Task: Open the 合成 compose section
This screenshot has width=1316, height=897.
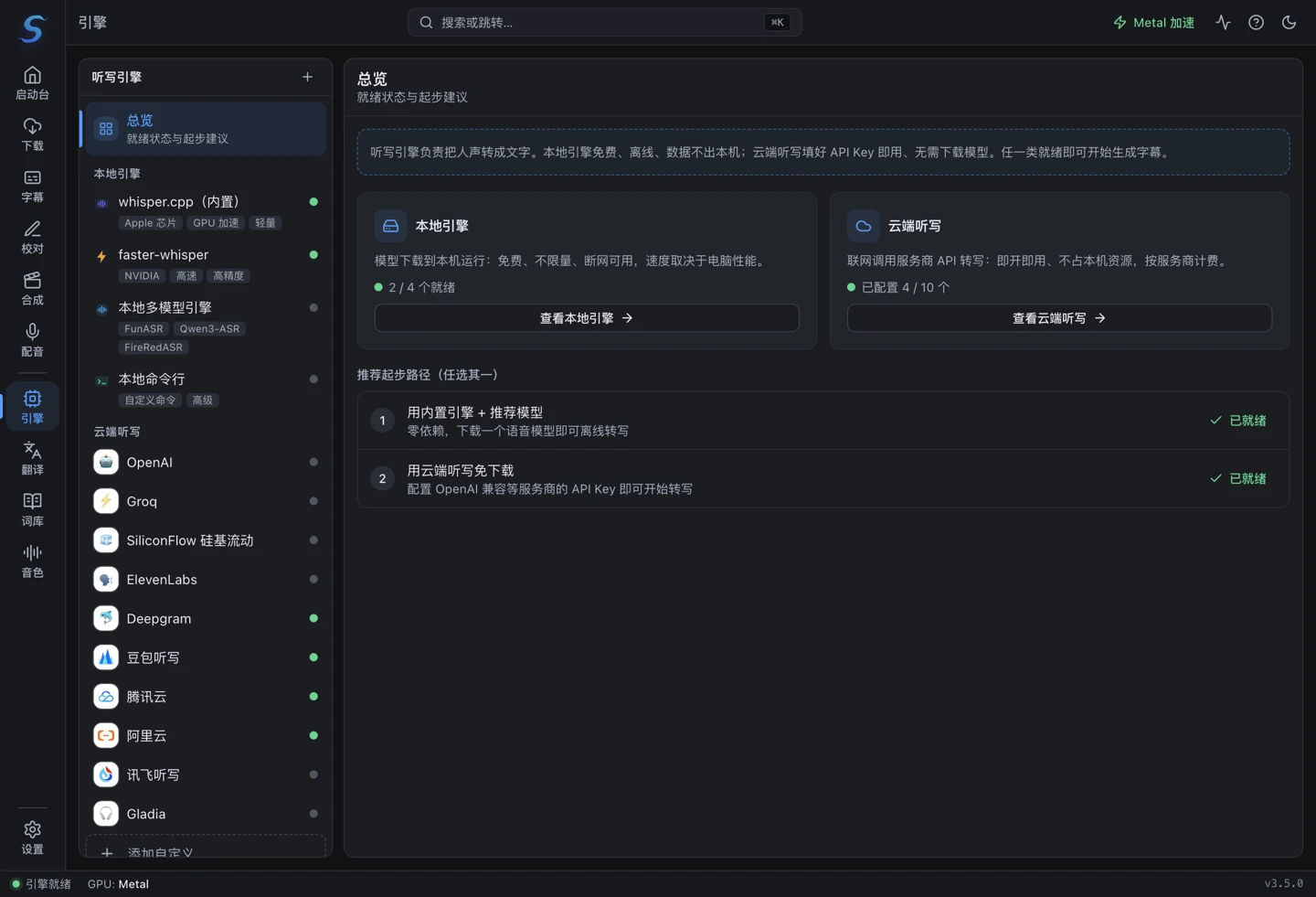Action: [x=32, y=288]
